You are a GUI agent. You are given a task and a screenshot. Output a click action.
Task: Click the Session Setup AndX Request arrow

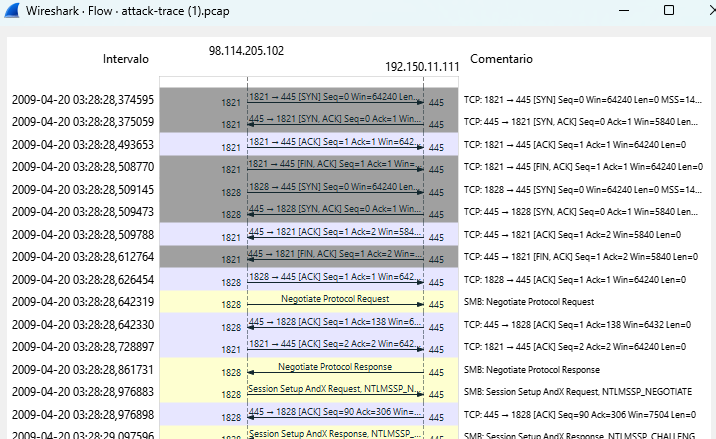tap(335, 390)
